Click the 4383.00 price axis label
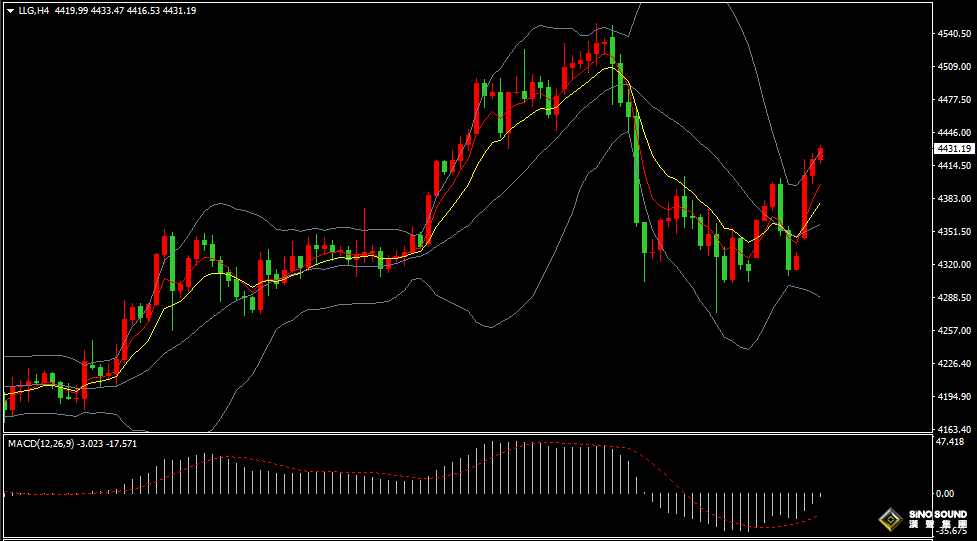Screen dimensions: 977x541 click(955, 199)
